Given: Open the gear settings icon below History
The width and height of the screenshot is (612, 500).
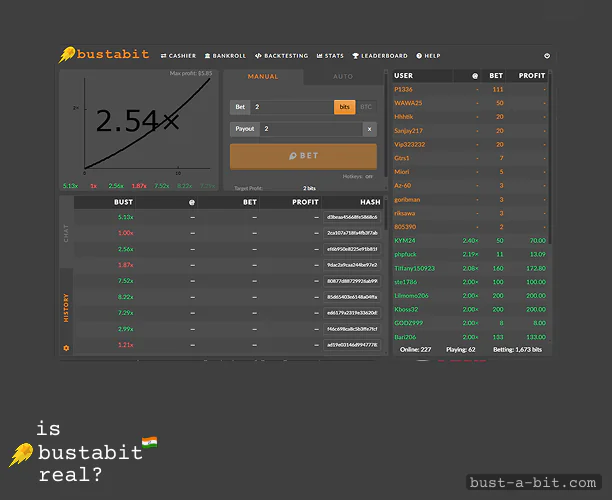Looking at the screenshot, I should (66, 348).
